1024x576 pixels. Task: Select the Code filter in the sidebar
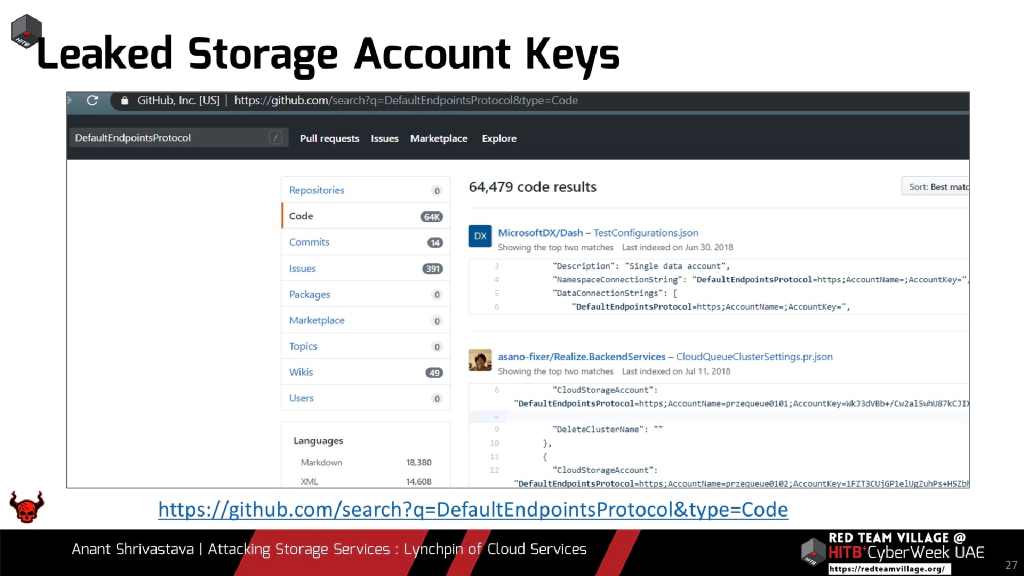click(x=302, y=215)
